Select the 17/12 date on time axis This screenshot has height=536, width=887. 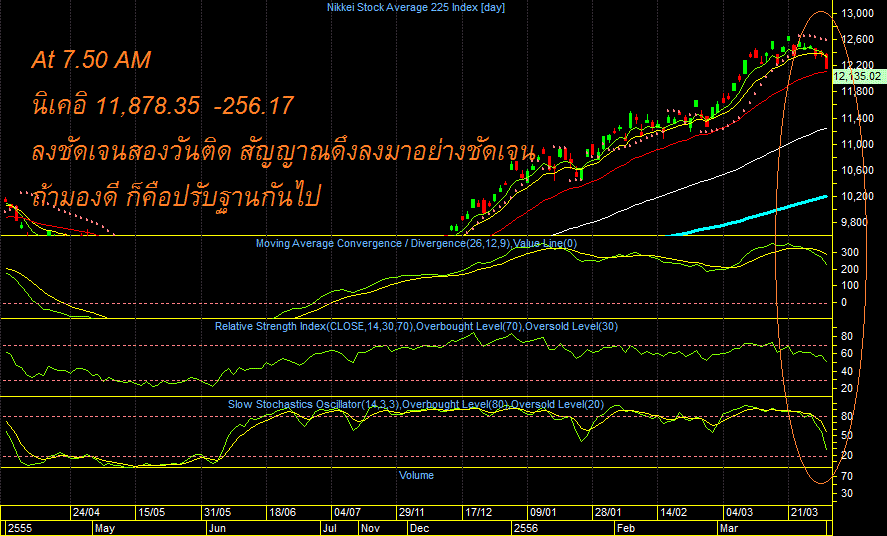(x=479, y=512)
